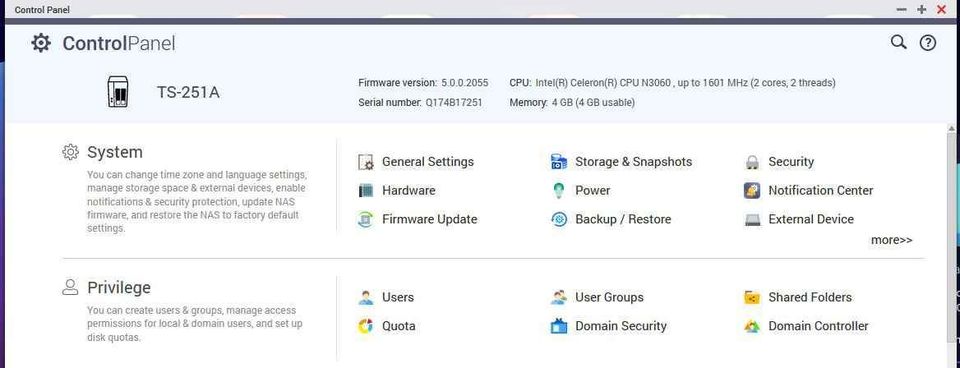This screenshot has height=368, width=960.
Task: Click the Quota pie chart icon
Action: coord(366,326)
